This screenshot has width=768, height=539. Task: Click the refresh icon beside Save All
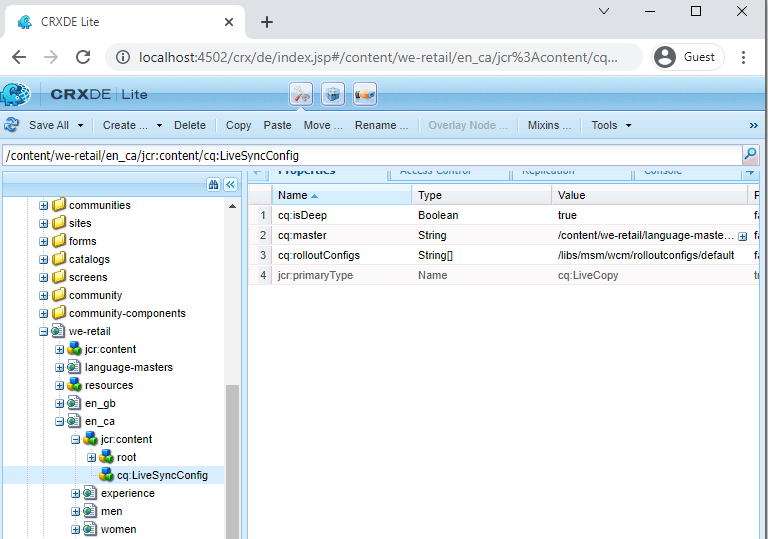coord(11,125)
